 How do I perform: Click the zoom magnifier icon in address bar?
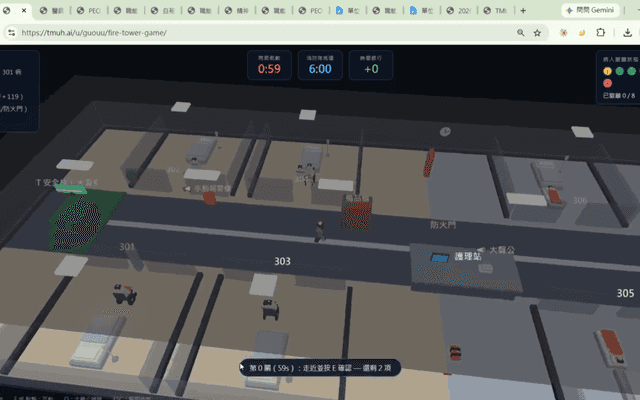[520, 33]
